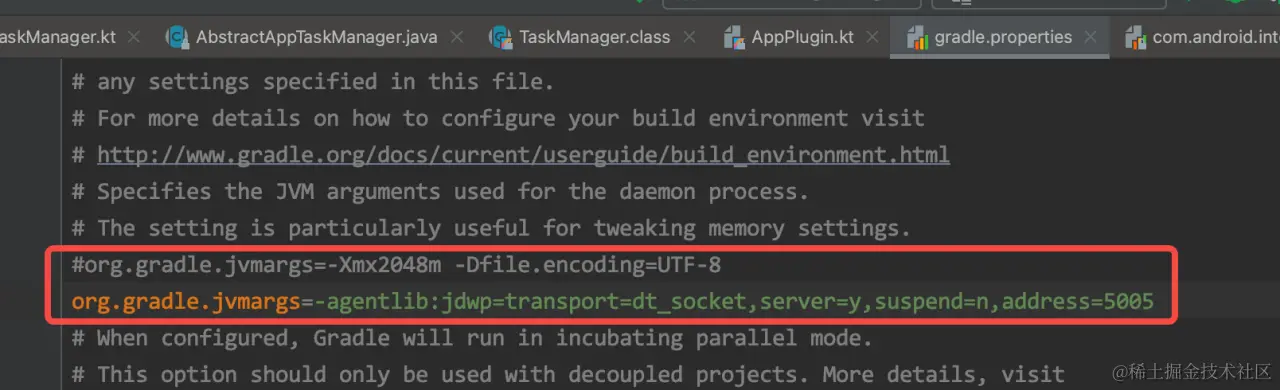
Task: Click the AppPlugin.kt Kotlin file icon
Action: 734,38
